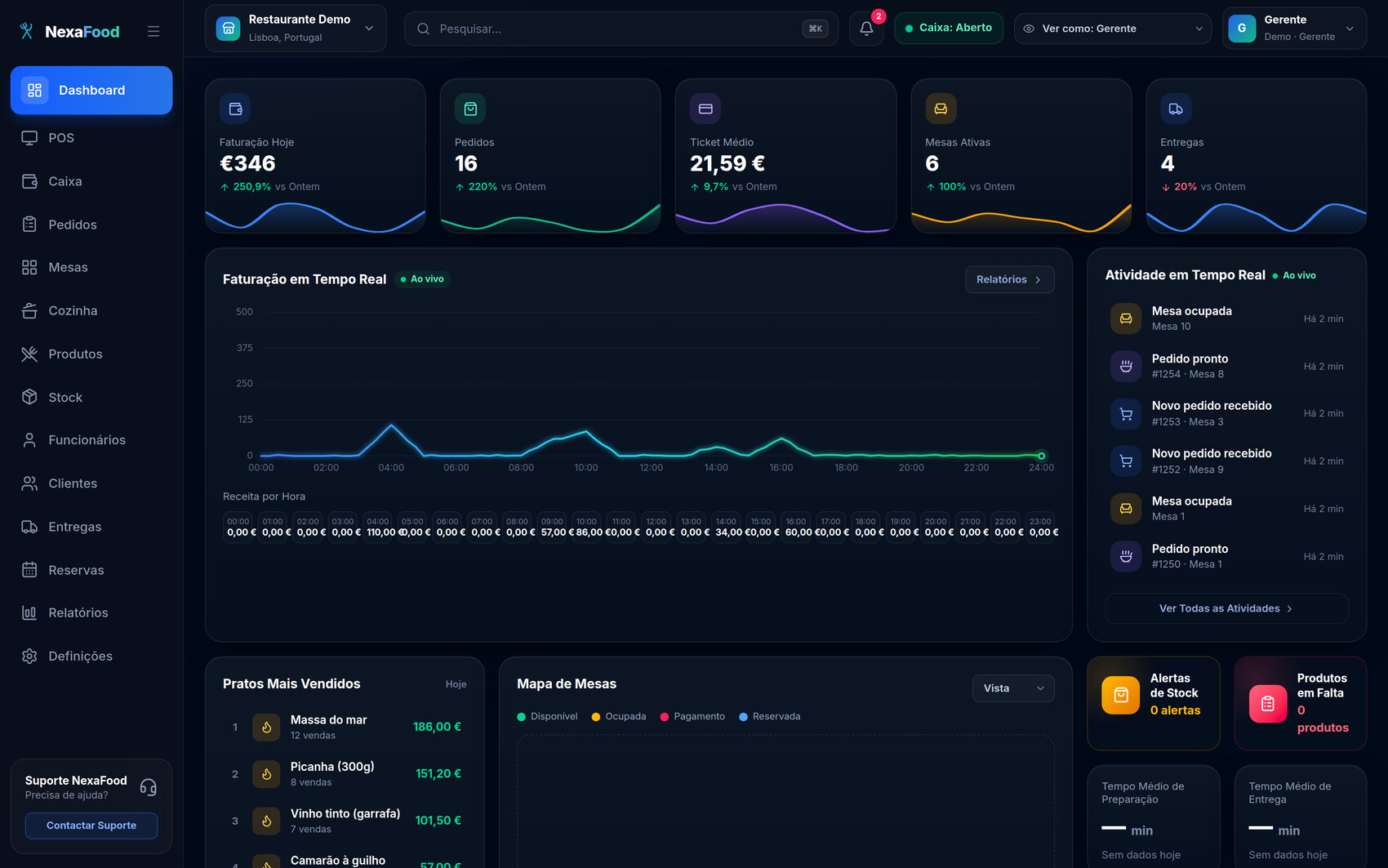This screenshot has height=868, width=1388.
Task: Click the support headset icon
Action: point(148,787)
